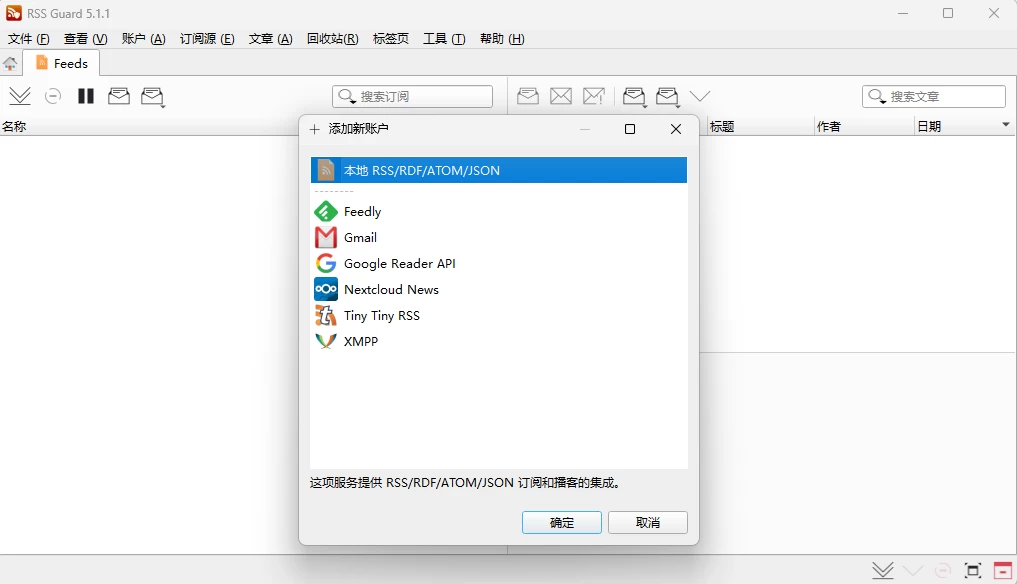Open the 查看 (V) menu
This screenshot has width=1017, height=584.
point(86,39)
